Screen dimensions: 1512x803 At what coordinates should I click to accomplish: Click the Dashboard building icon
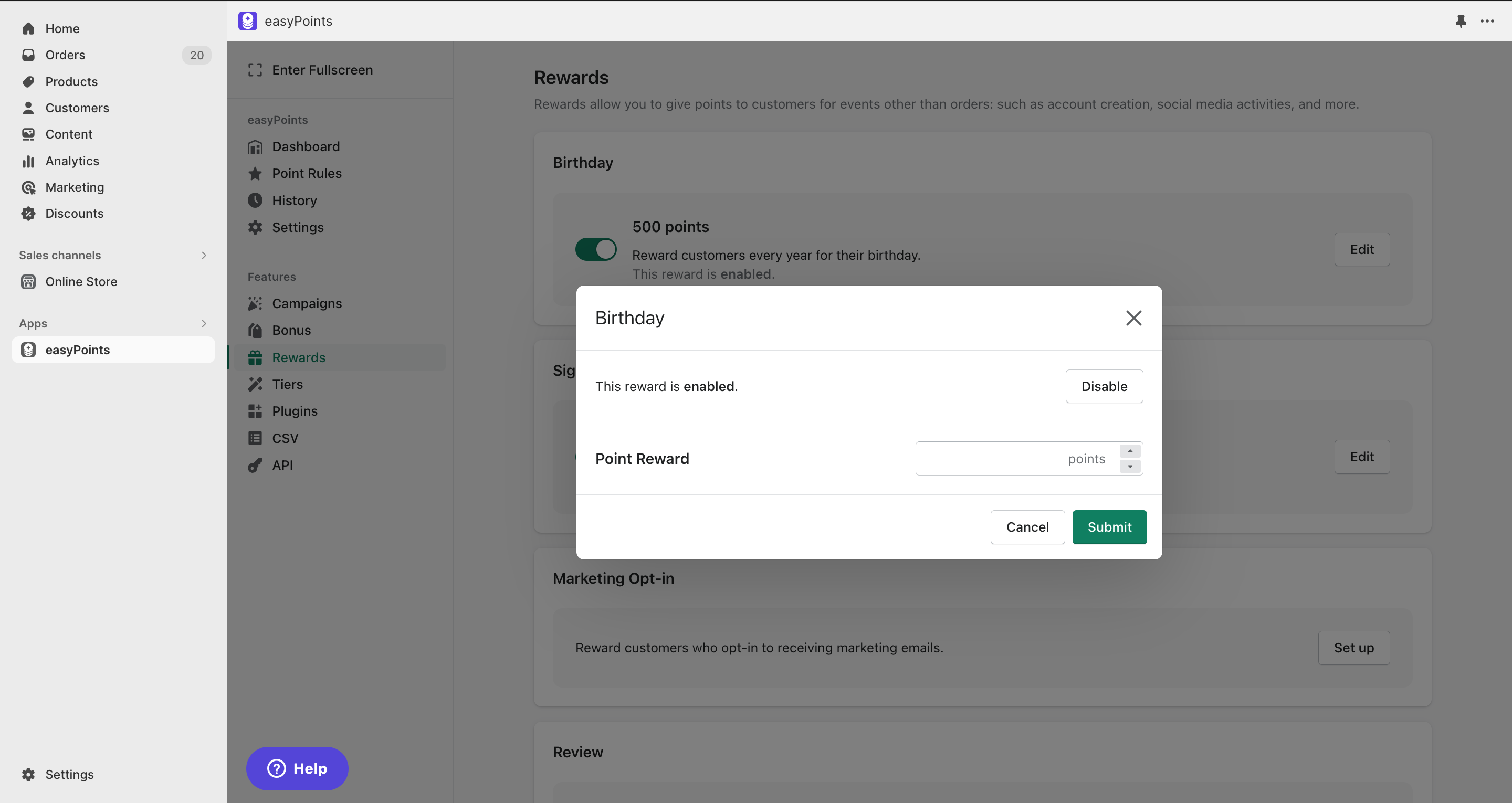point(255,147)
